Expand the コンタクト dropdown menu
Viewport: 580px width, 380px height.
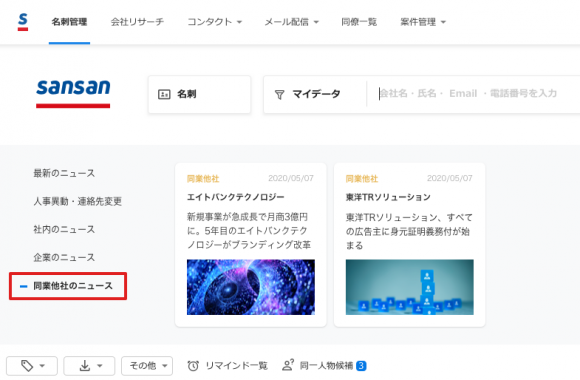coord(215,22)
